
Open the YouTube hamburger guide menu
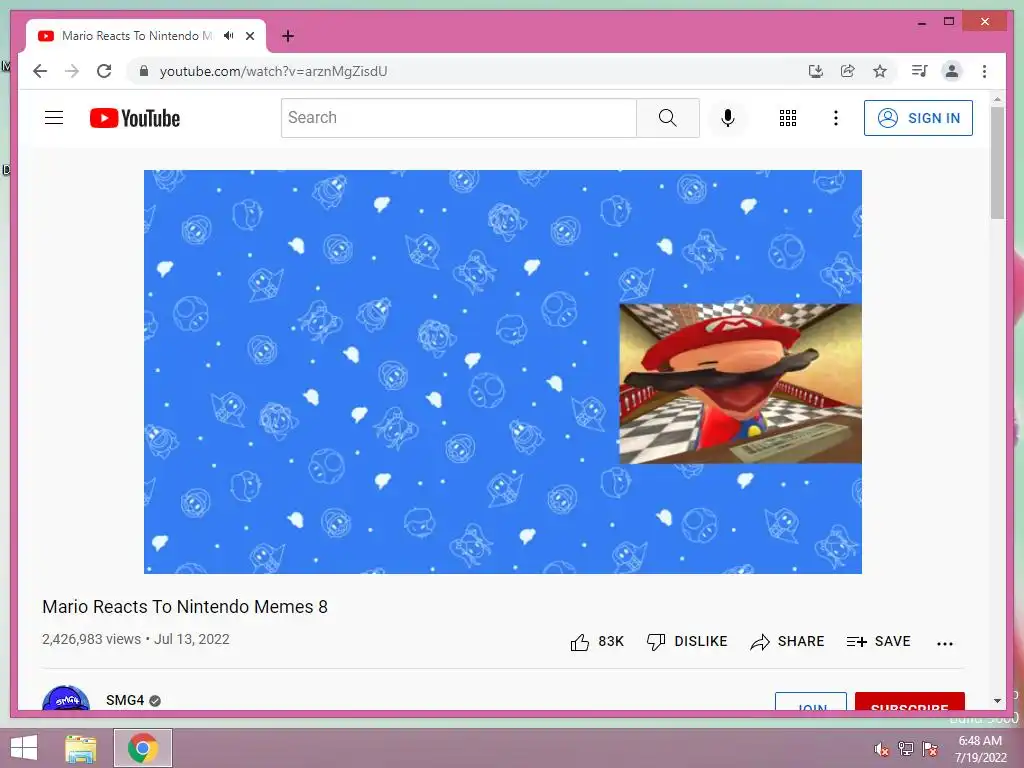tap(54, 118)
